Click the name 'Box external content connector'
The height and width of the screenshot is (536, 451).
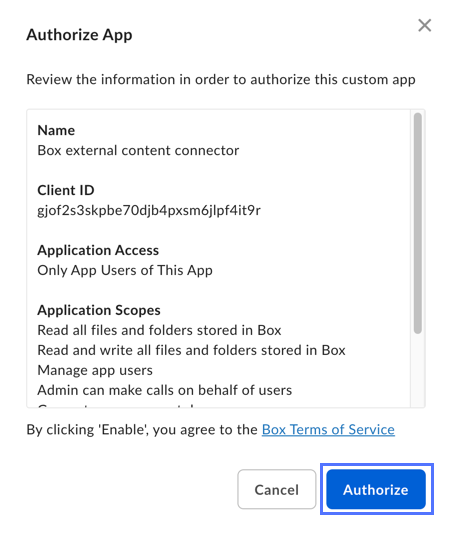138,150
